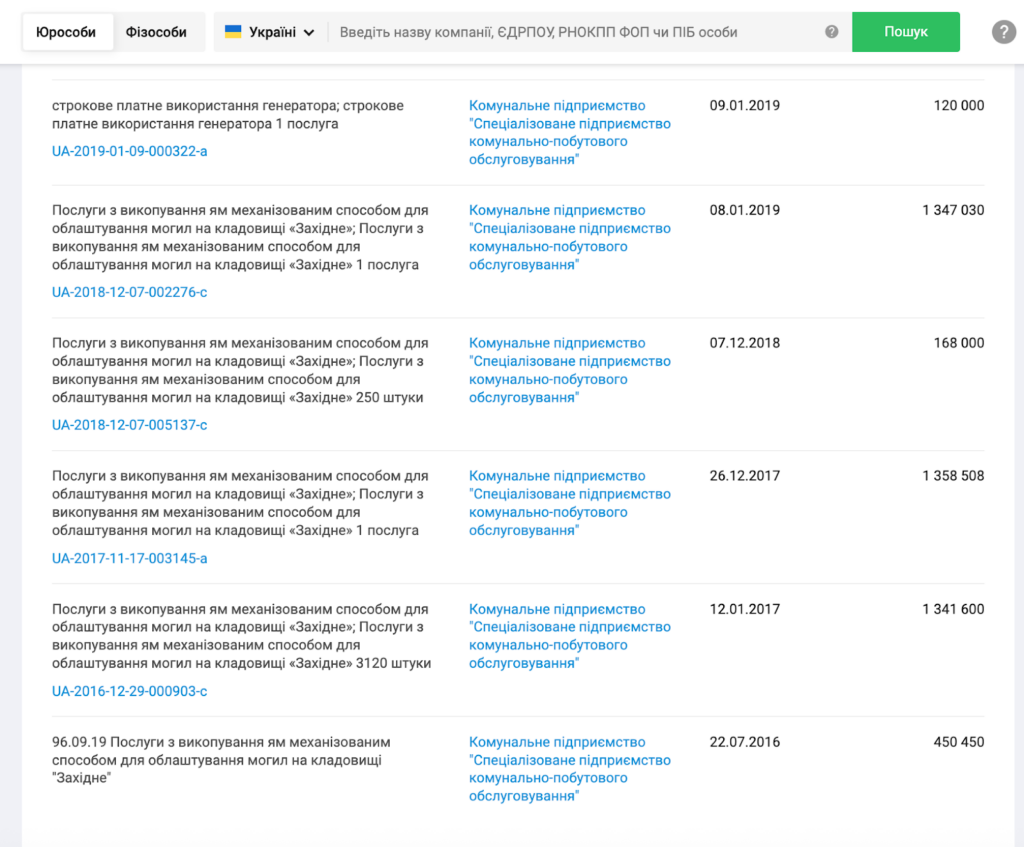The image size is (1024, 847).
Task: Focus the company name search input
Action: pos(575,32)
